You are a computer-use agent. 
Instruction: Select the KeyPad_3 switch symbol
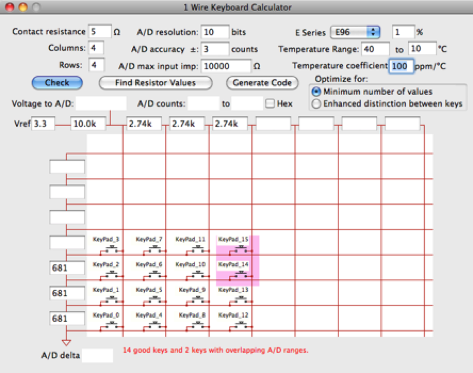(112, 249)
